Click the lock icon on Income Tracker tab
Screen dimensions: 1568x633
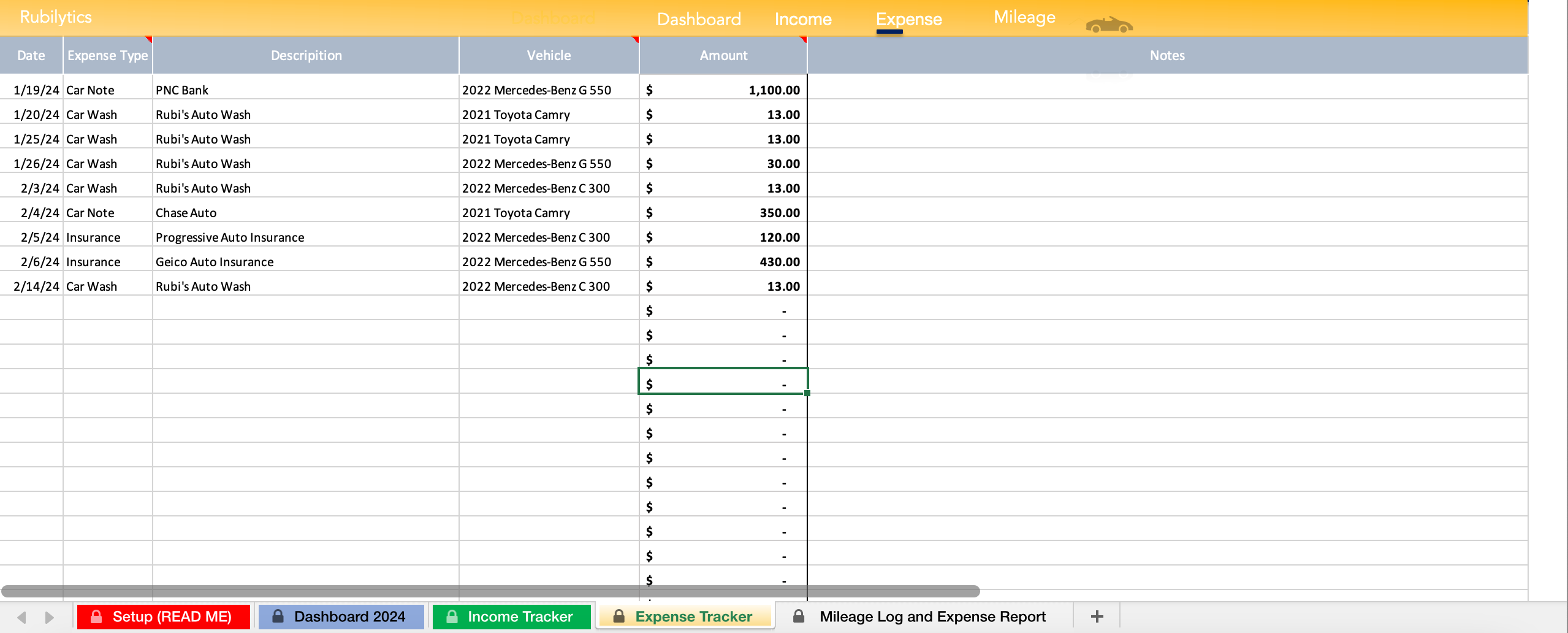(x=451, y=616)
